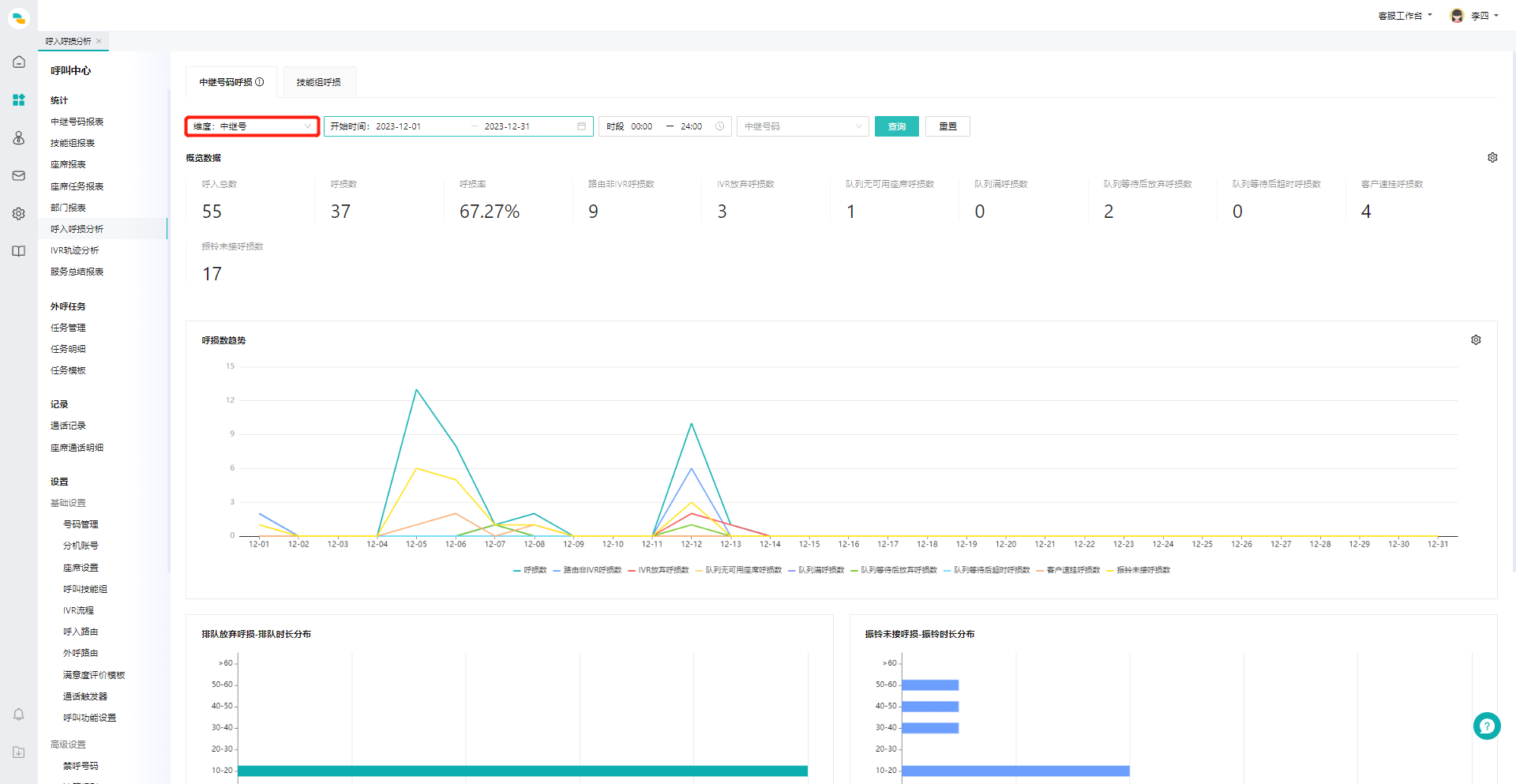Toggle 队列等待后放弃呼损数 legend series

click(x=894, y=570)
